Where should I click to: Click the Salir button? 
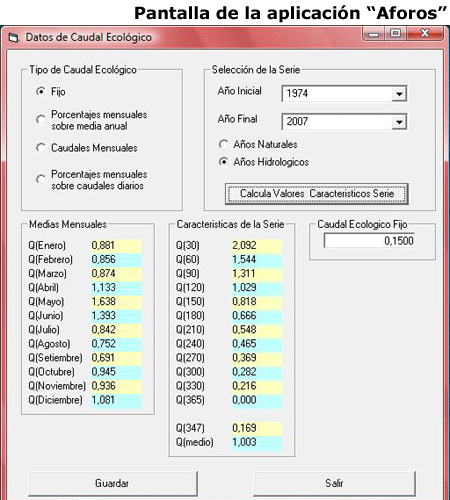pyautogui.click(x=334, y=483)
